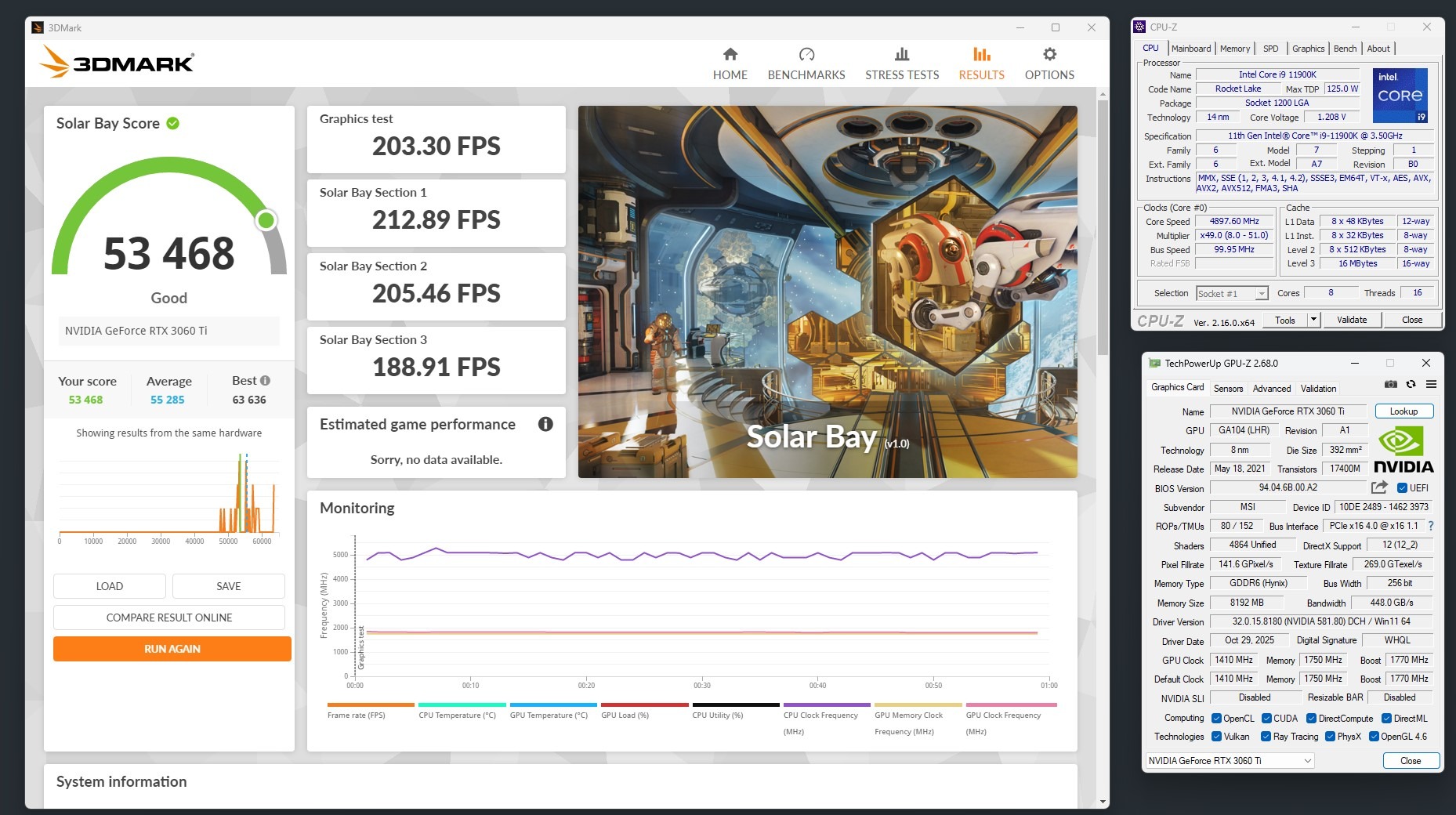Viewport: 1456px width, 815px height.
Task: Click the 3DMark logo
Action: (117, 61)
